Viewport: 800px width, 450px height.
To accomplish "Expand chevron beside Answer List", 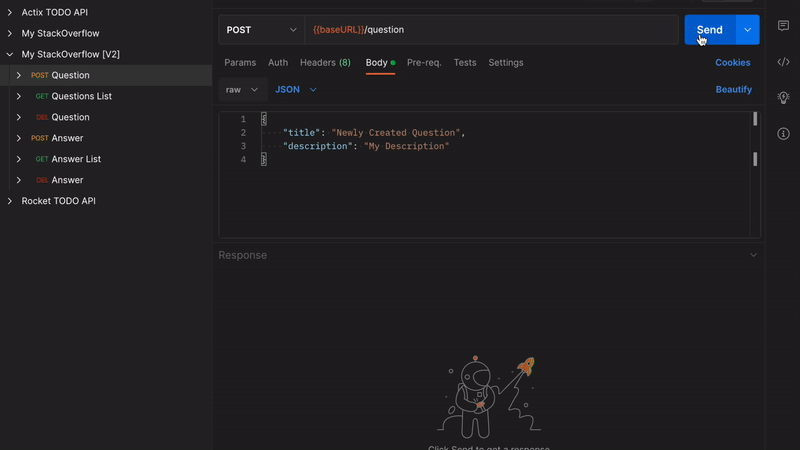I will click(x=19, y=159).
